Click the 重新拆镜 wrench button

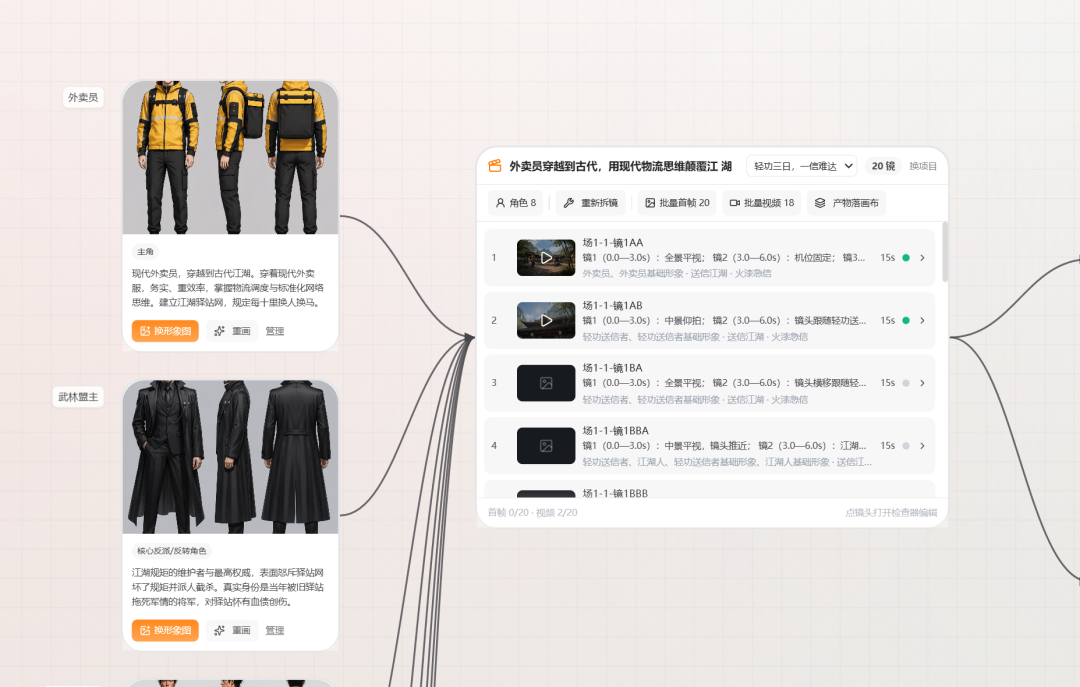coord(590,203)
